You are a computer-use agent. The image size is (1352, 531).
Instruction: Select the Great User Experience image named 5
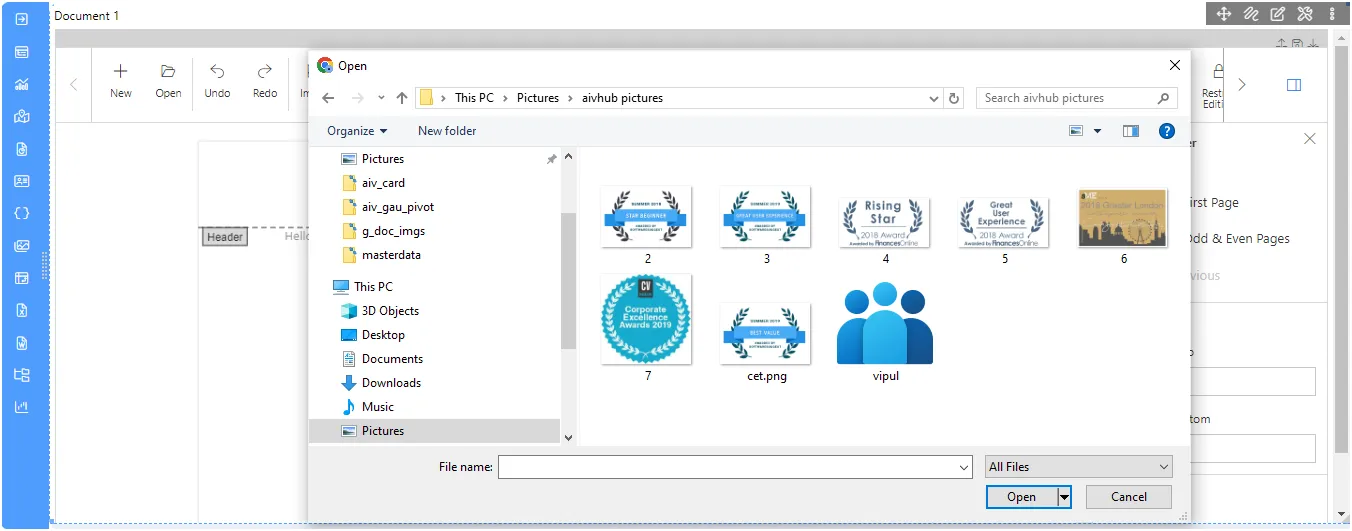(1004, 223)
